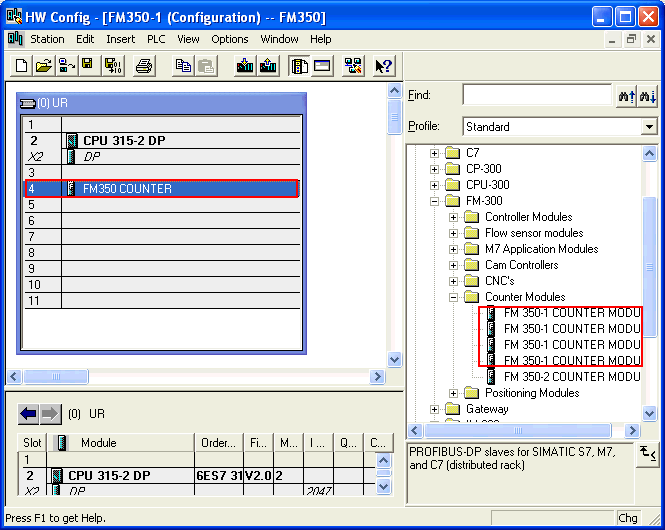Image resolution: width=665 pixels, height=530 pixels.
Task: Expand the CPU-300 tree node
Action: pos(435,185)
